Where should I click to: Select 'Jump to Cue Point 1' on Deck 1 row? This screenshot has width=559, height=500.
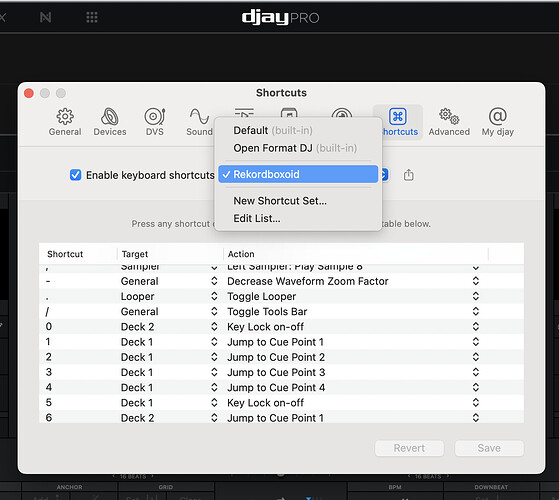tap(276, 342)
